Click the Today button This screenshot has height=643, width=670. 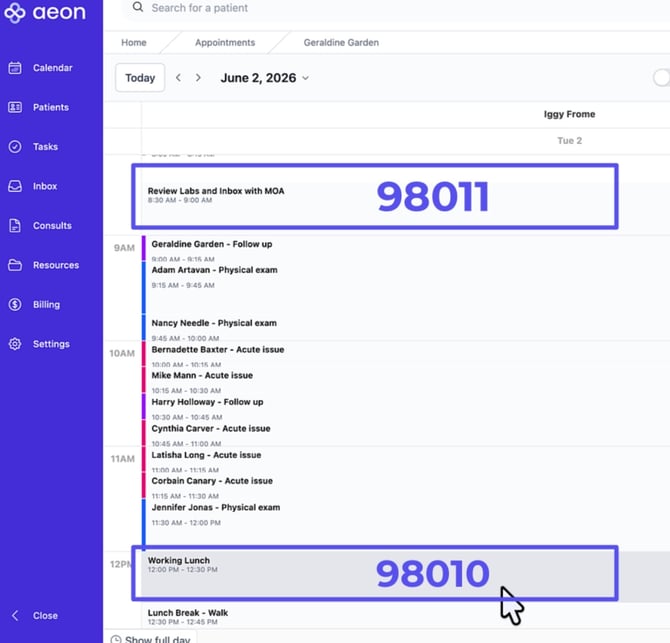pyautogui.click(x=140, y=78)
